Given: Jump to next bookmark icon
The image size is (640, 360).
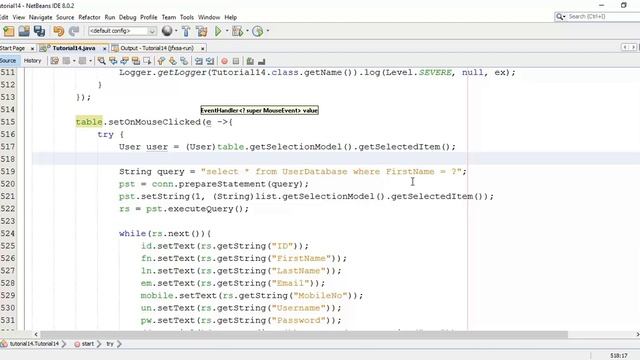Looking at the screenshot, I should [x=173, y=61].
